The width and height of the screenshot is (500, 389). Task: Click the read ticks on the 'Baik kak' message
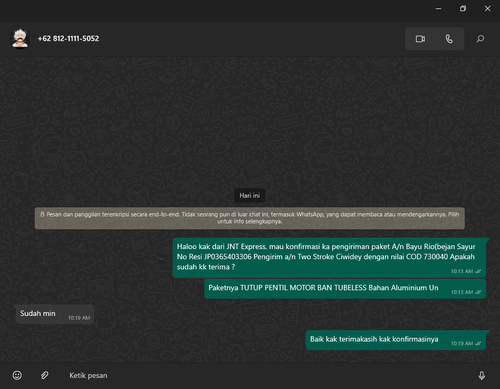click(478, 344)
